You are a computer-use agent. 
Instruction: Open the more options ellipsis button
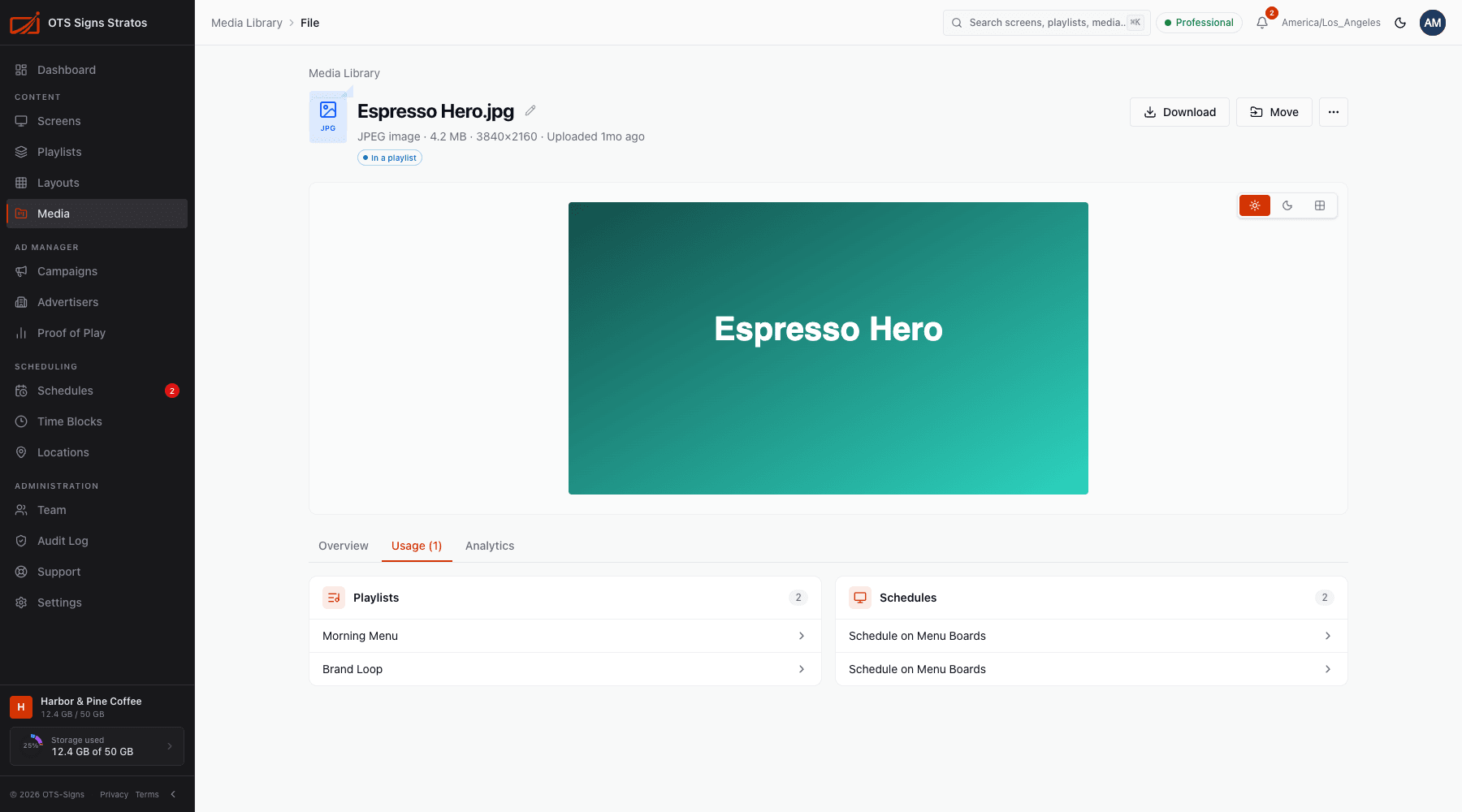1334,112
